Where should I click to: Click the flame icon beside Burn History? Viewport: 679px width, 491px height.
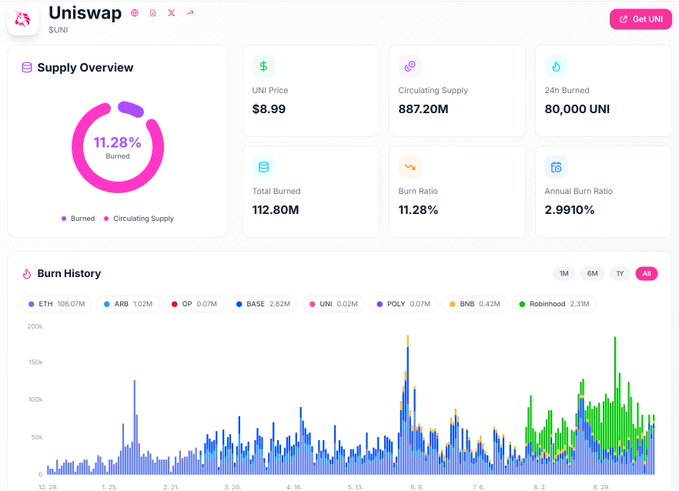[x=27, y=274]
